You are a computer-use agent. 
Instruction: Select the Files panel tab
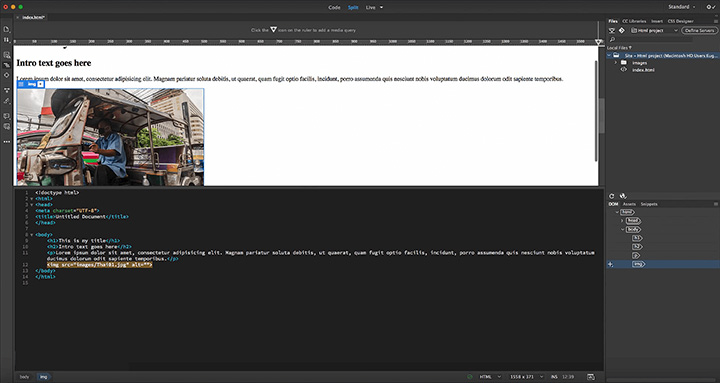point(613,21)
